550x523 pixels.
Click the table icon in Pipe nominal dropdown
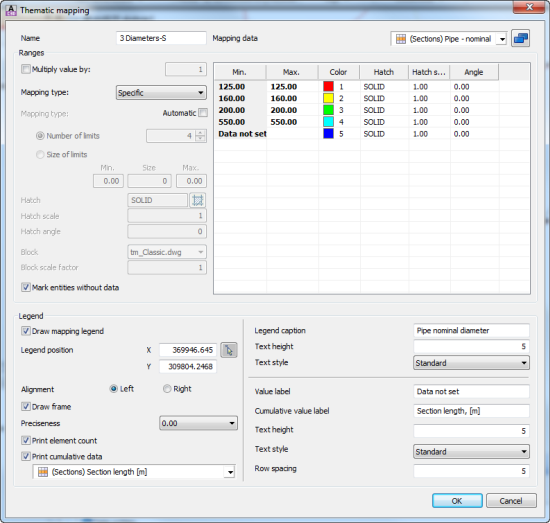[401, 39]
